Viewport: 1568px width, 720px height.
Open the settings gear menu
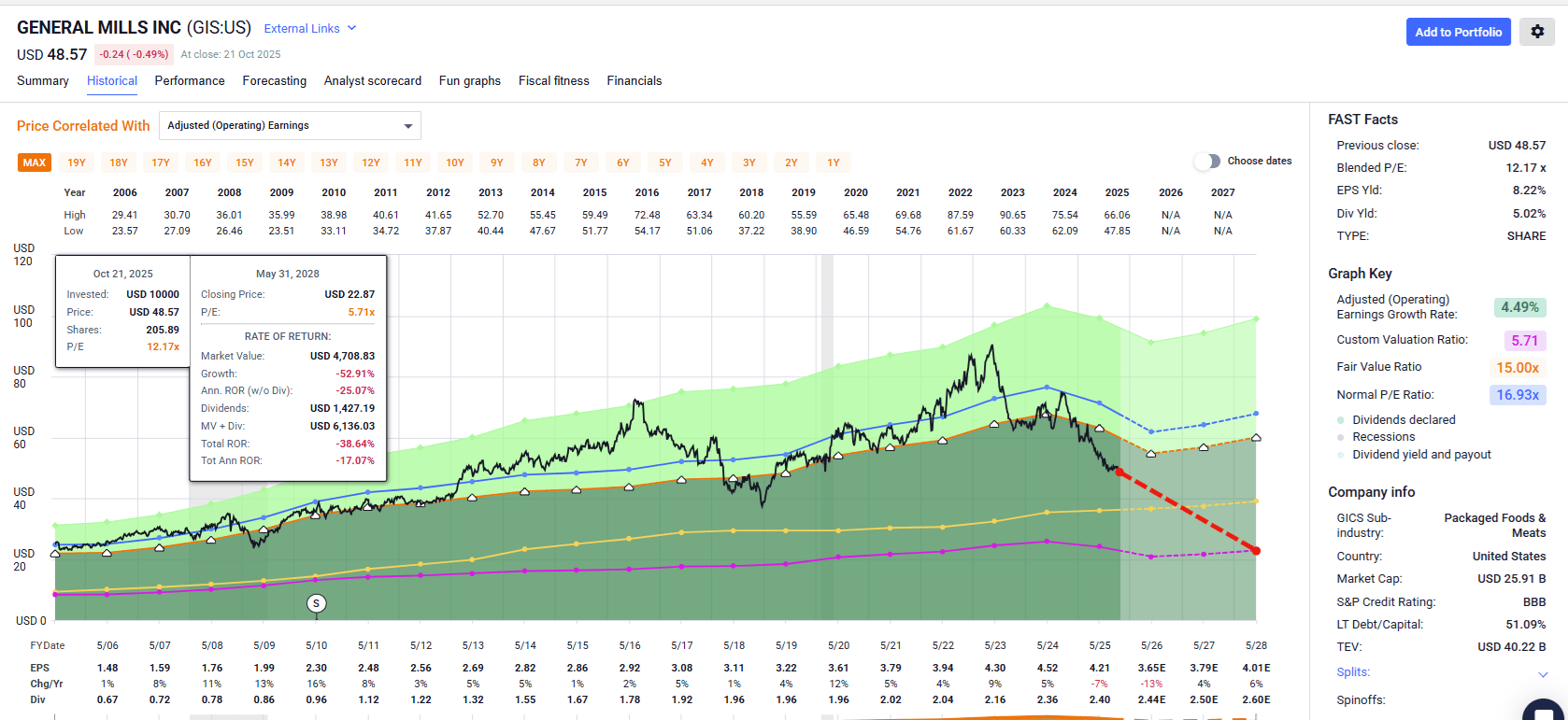[1537, 32]
